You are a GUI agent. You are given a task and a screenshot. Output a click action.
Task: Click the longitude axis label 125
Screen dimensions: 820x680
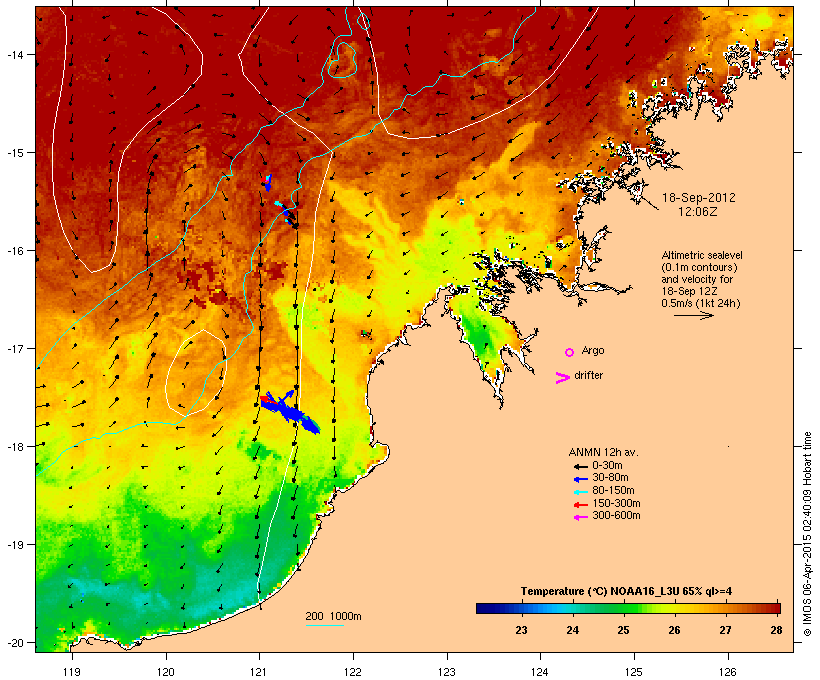(x=634, y=672)
